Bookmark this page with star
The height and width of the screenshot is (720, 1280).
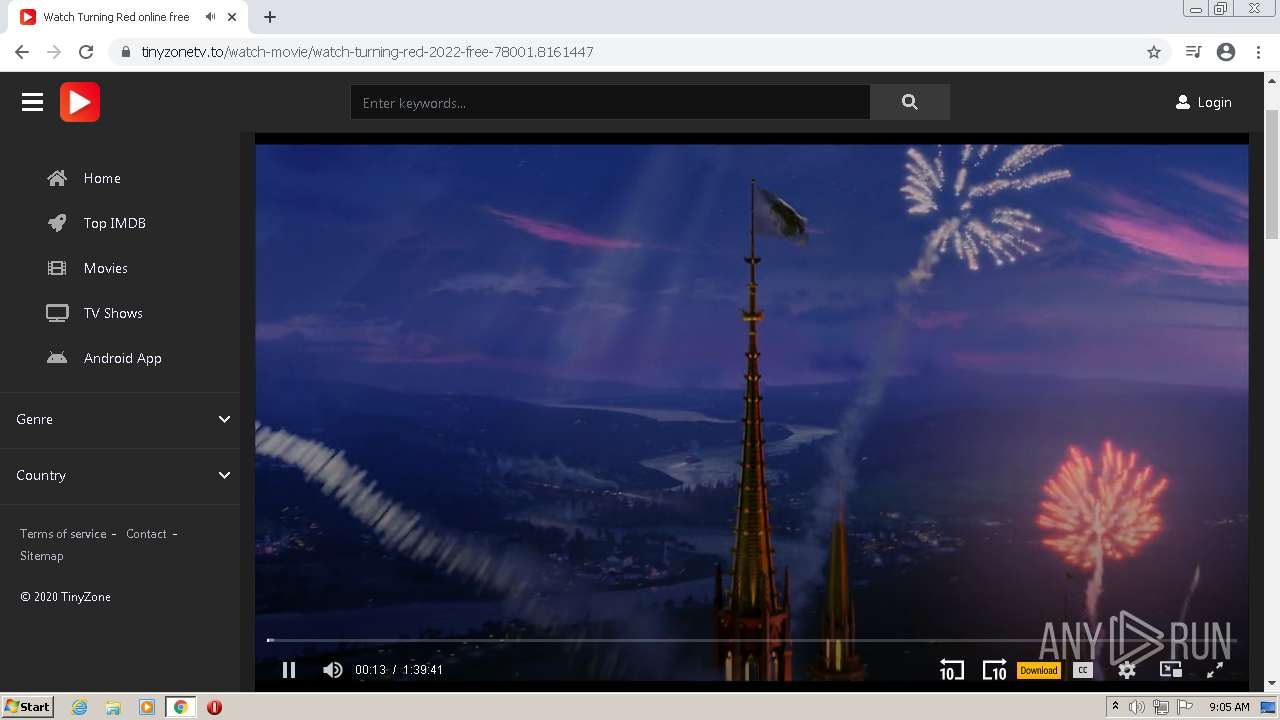click(1154, 52)
